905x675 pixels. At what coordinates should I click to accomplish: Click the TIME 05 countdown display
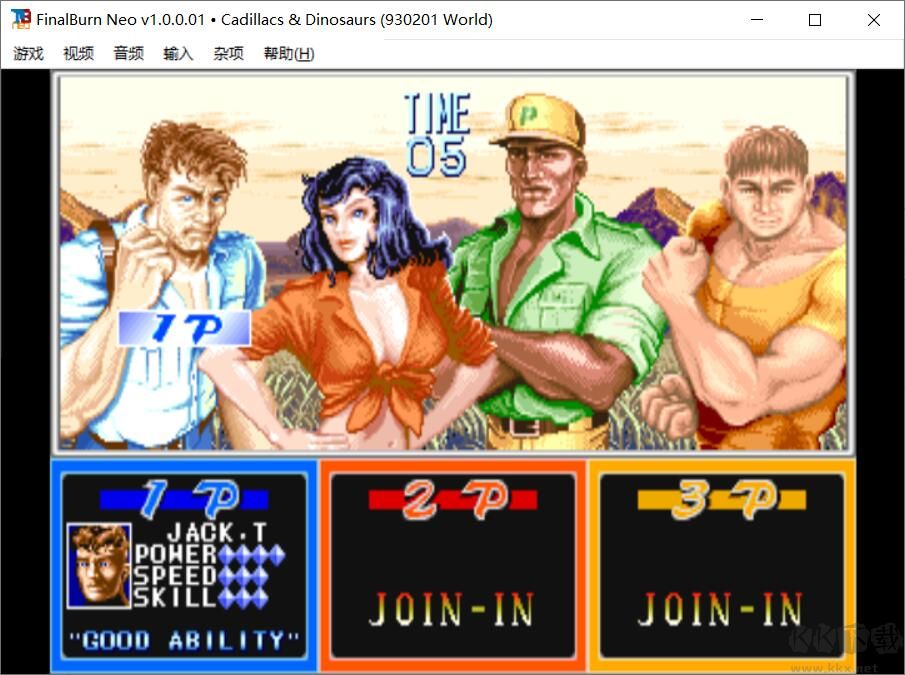click(437, 135)
